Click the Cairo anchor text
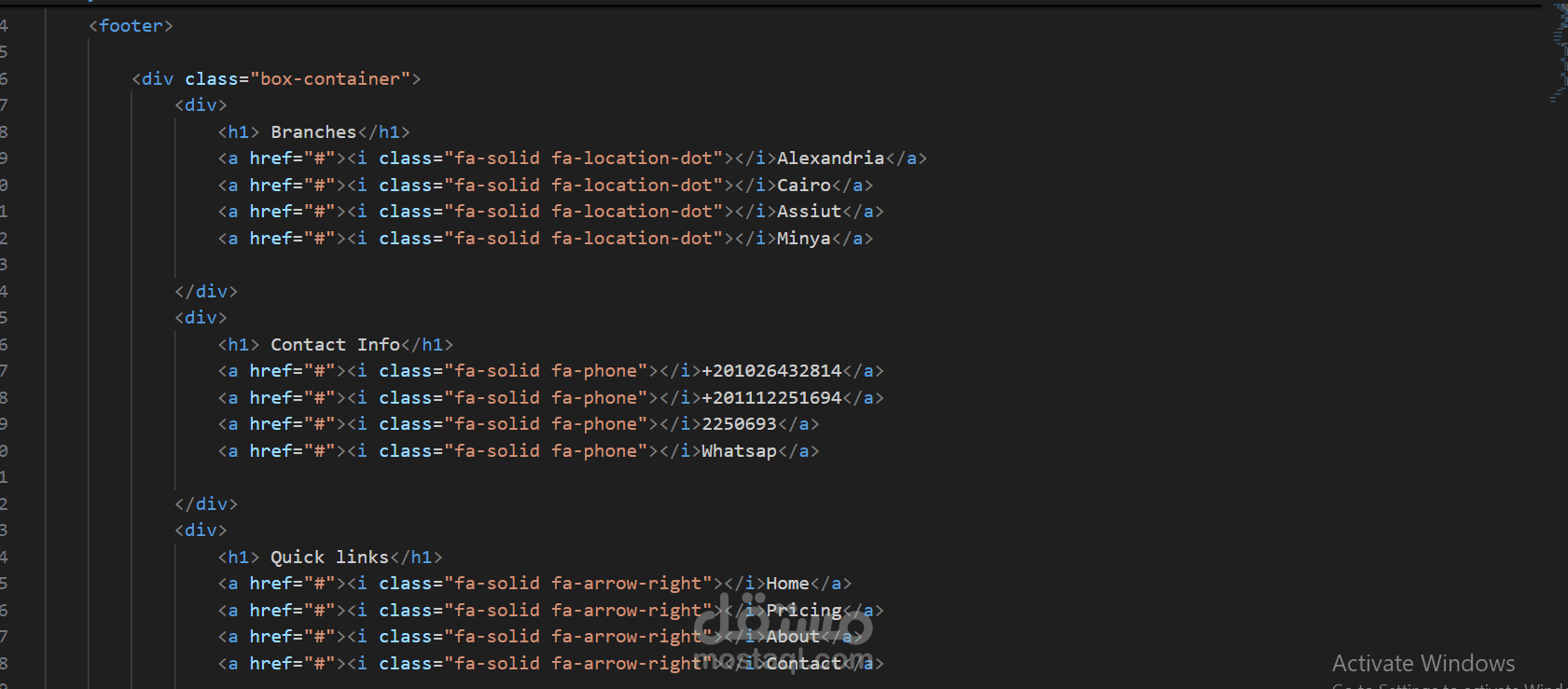1568x689 pixels. [x=803, y=186]
